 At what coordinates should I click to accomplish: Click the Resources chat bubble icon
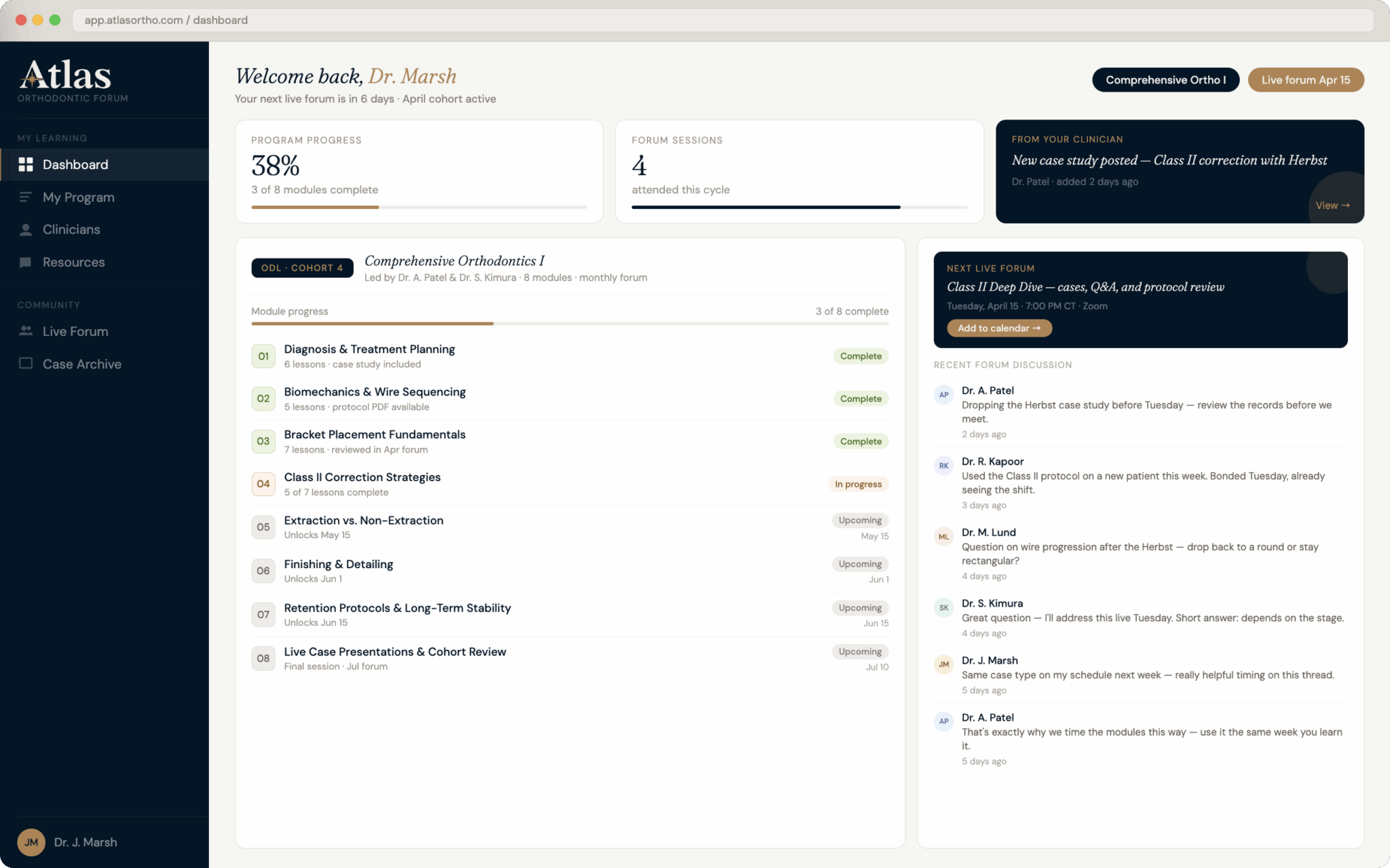coord(26,262)
